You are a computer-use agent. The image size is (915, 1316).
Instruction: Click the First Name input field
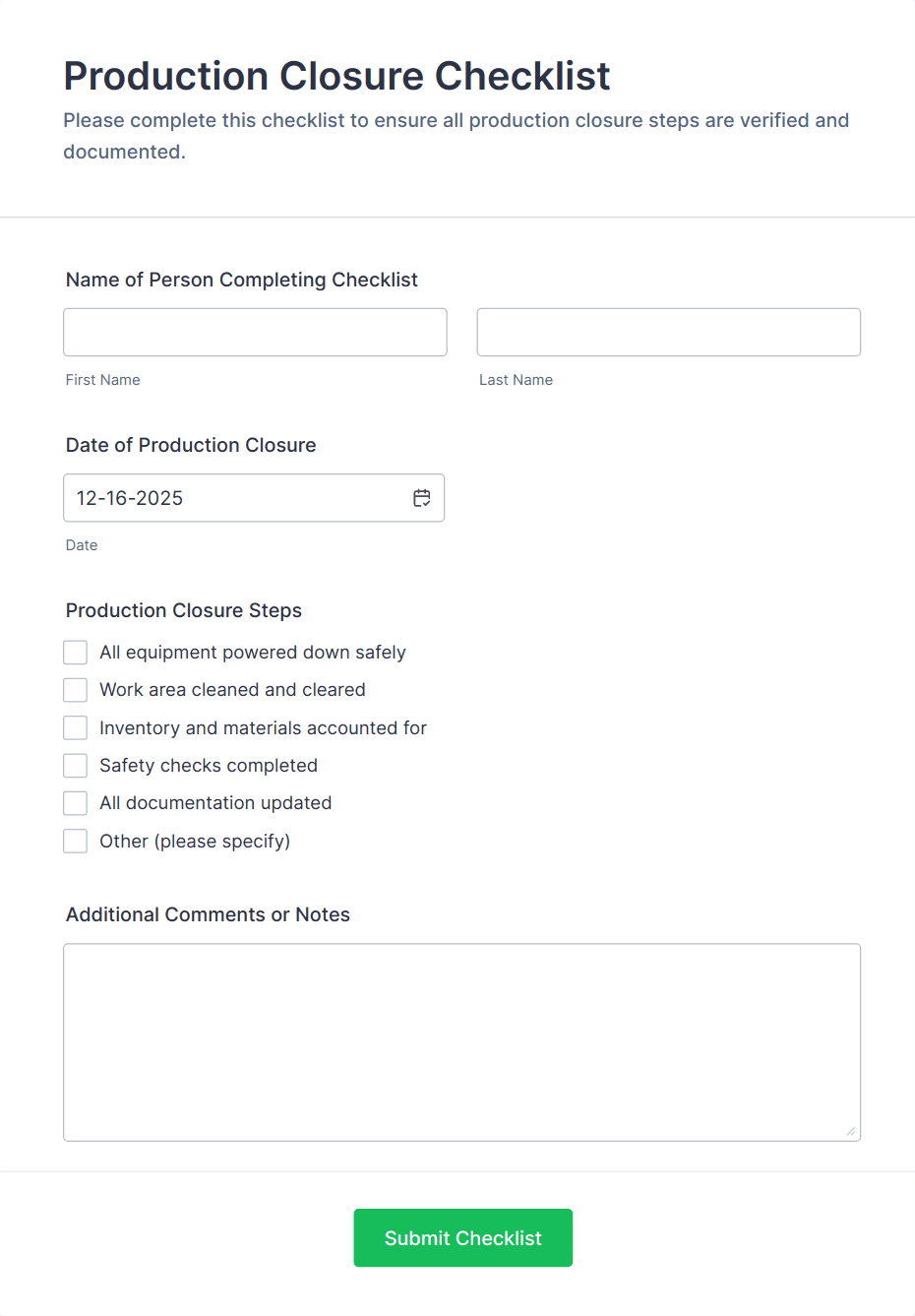point(255,332)
